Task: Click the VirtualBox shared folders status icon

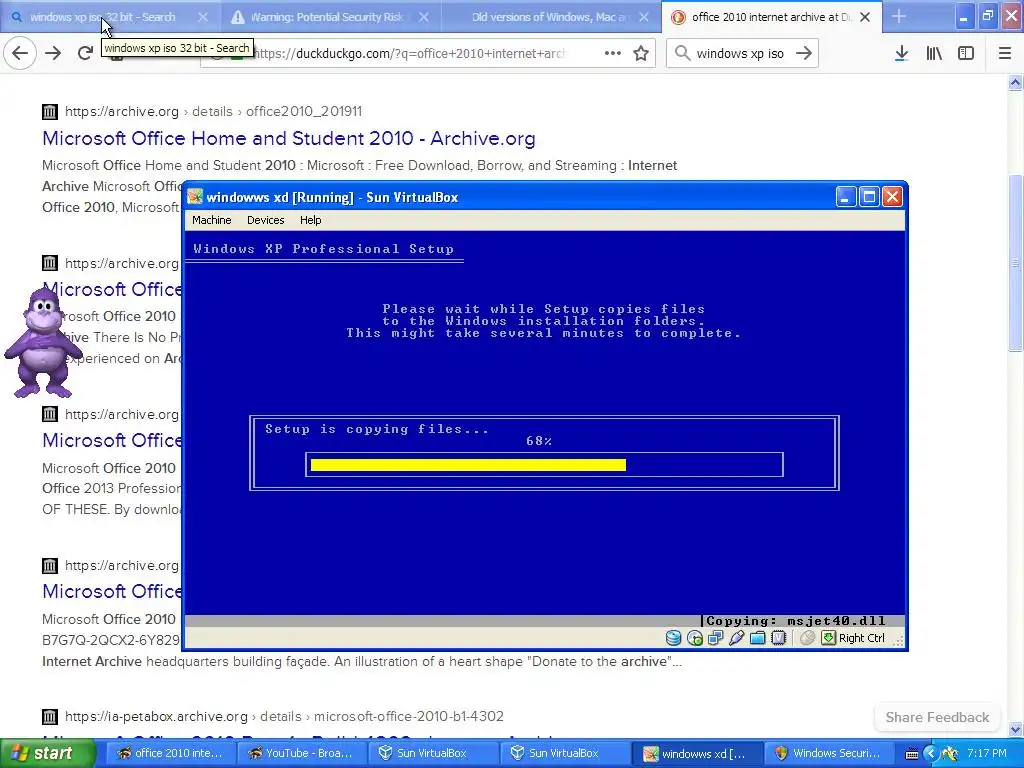Action: point(758,638)
